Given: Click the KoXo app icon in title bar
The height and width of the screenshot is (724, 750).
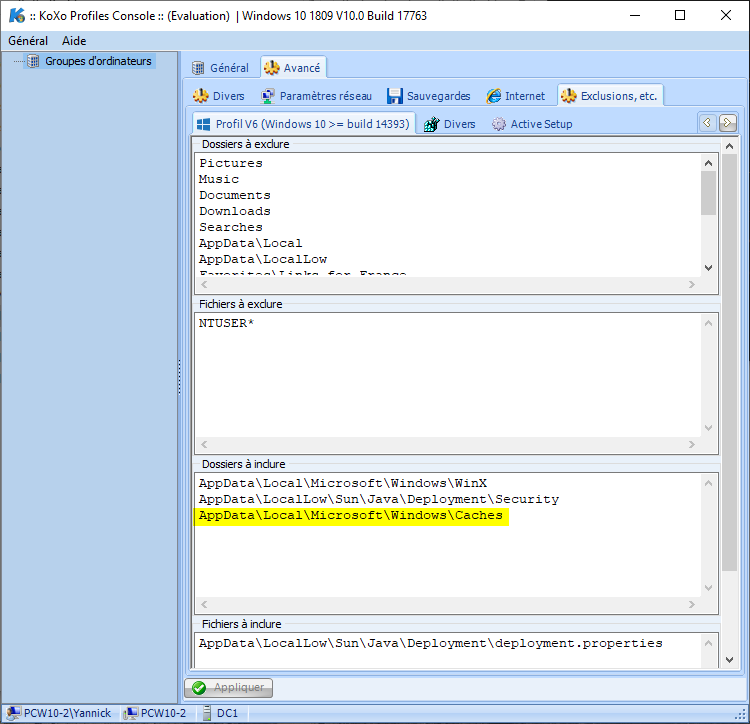Looking at the screenshot, I should [17, 15].
